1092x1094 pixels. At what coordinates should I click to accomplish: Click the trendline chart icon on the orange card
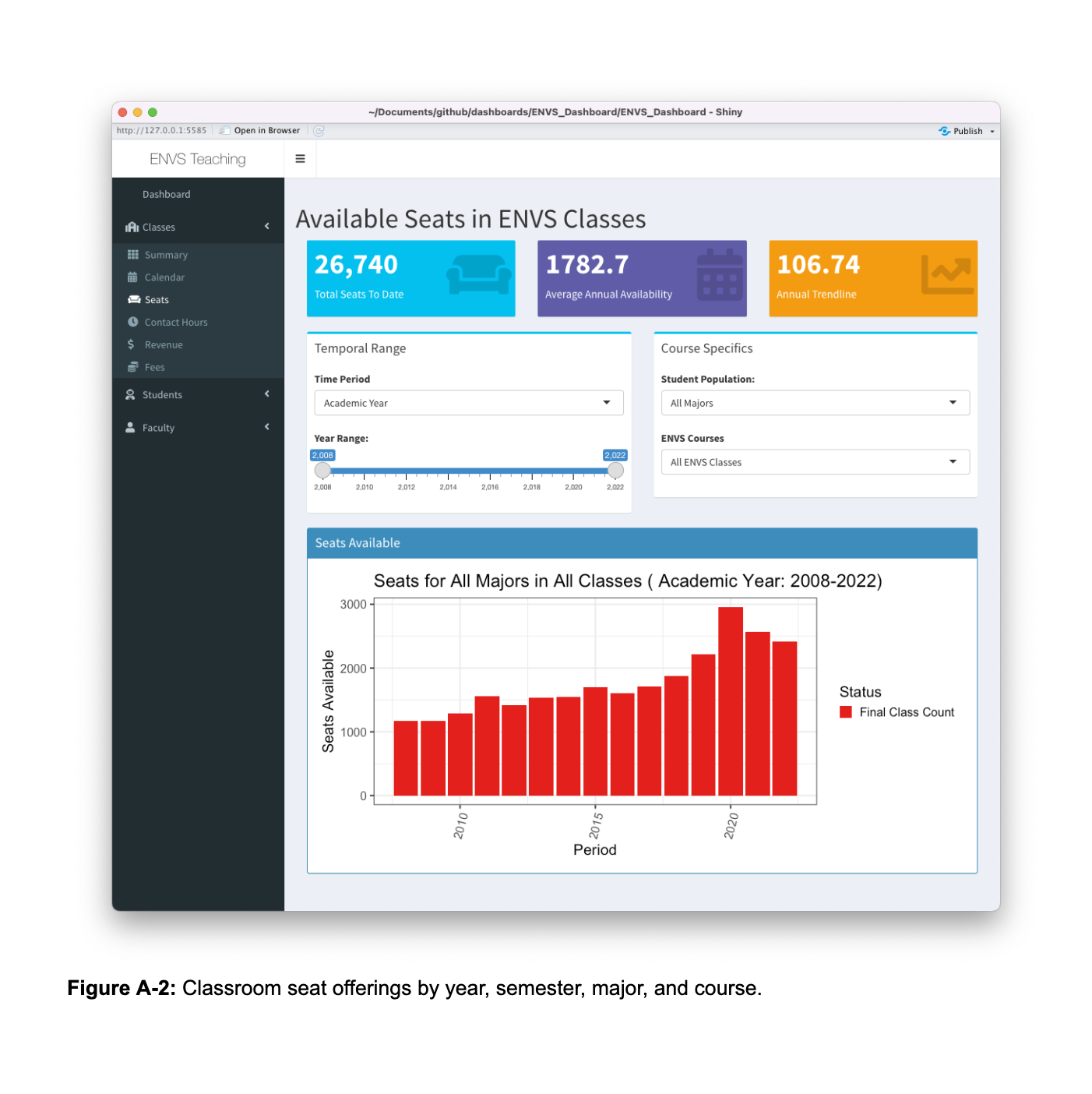click(947, 274)
